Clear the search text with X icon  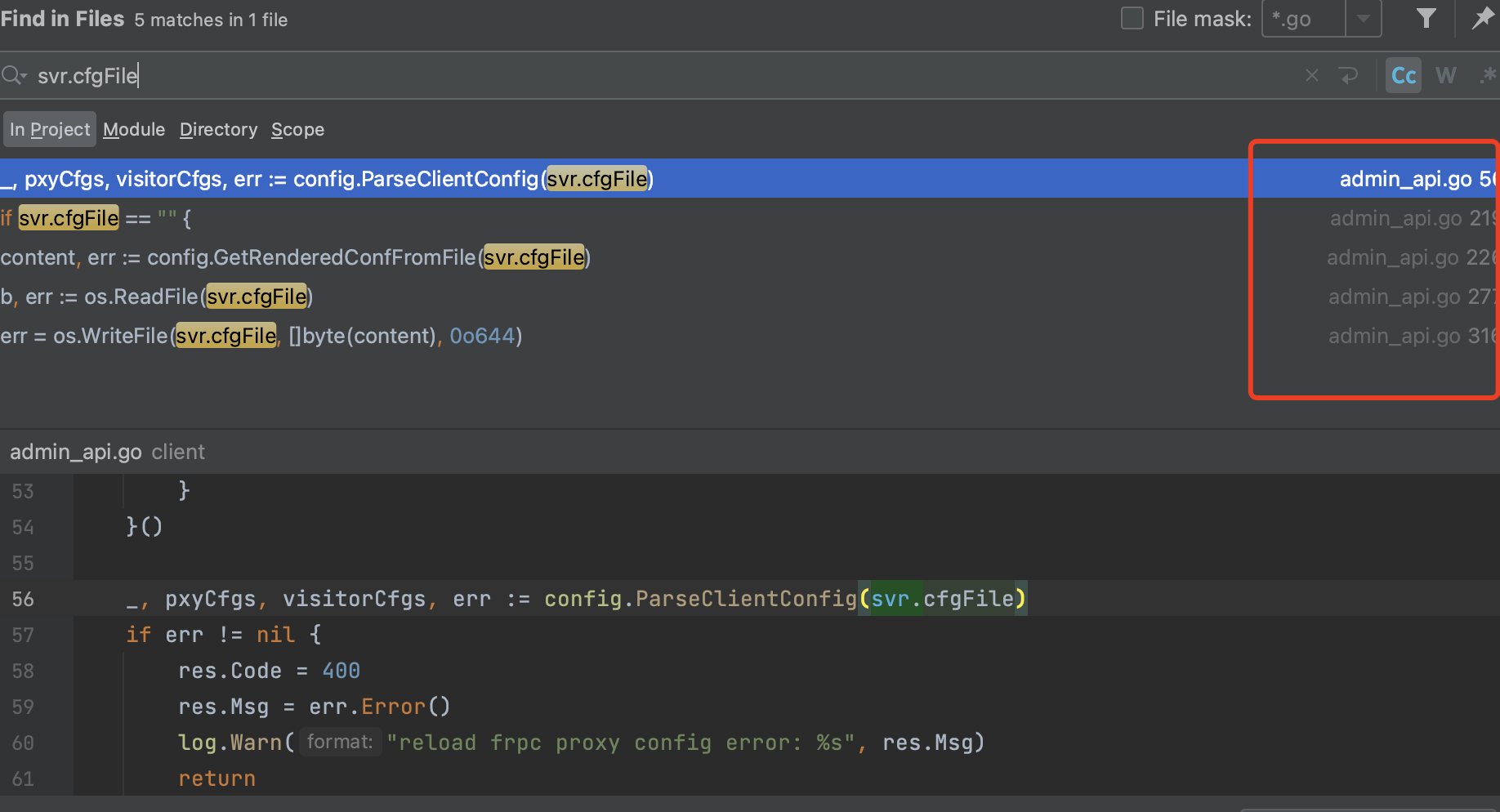(x=1312, y=76)
